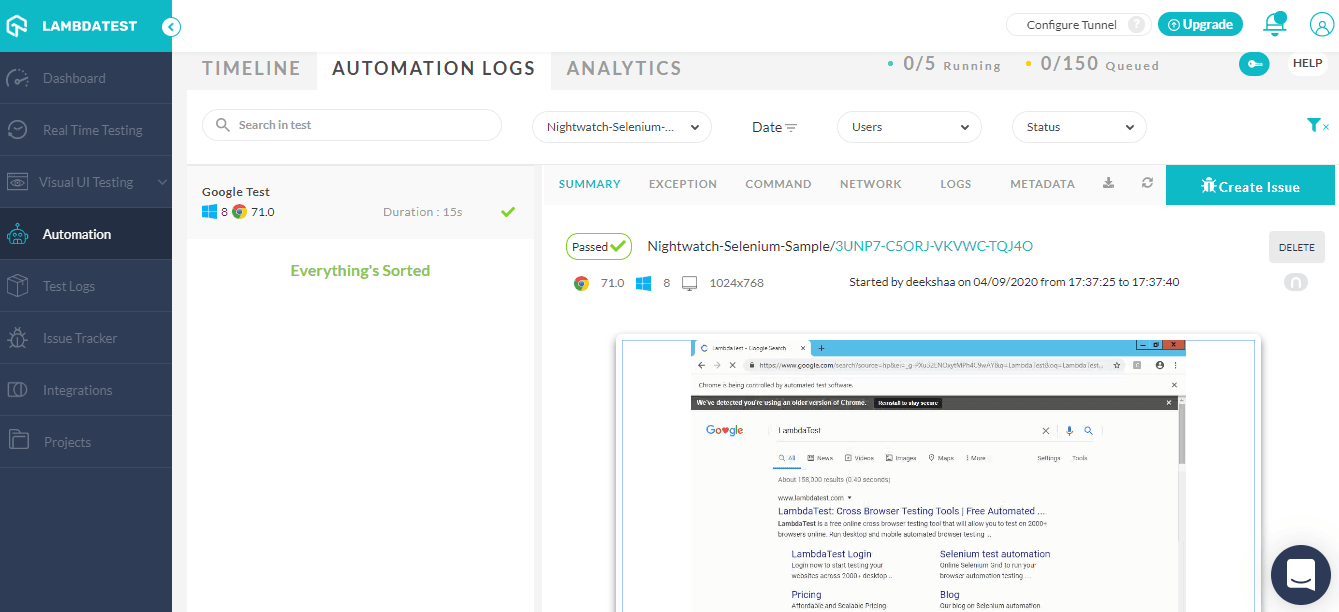The width and height of the screenshot is (1339, 612).
Task: Click the HELP button
Action: coord(1308,63)
